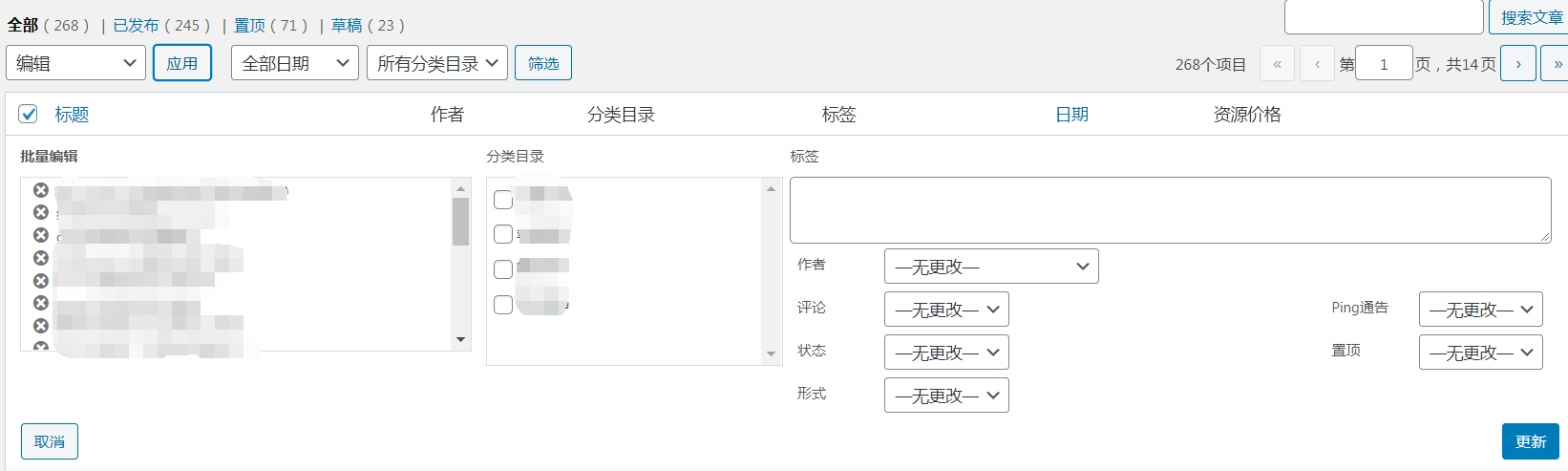
Task: Click the 更新 update button
Action: pos(1531,441)
